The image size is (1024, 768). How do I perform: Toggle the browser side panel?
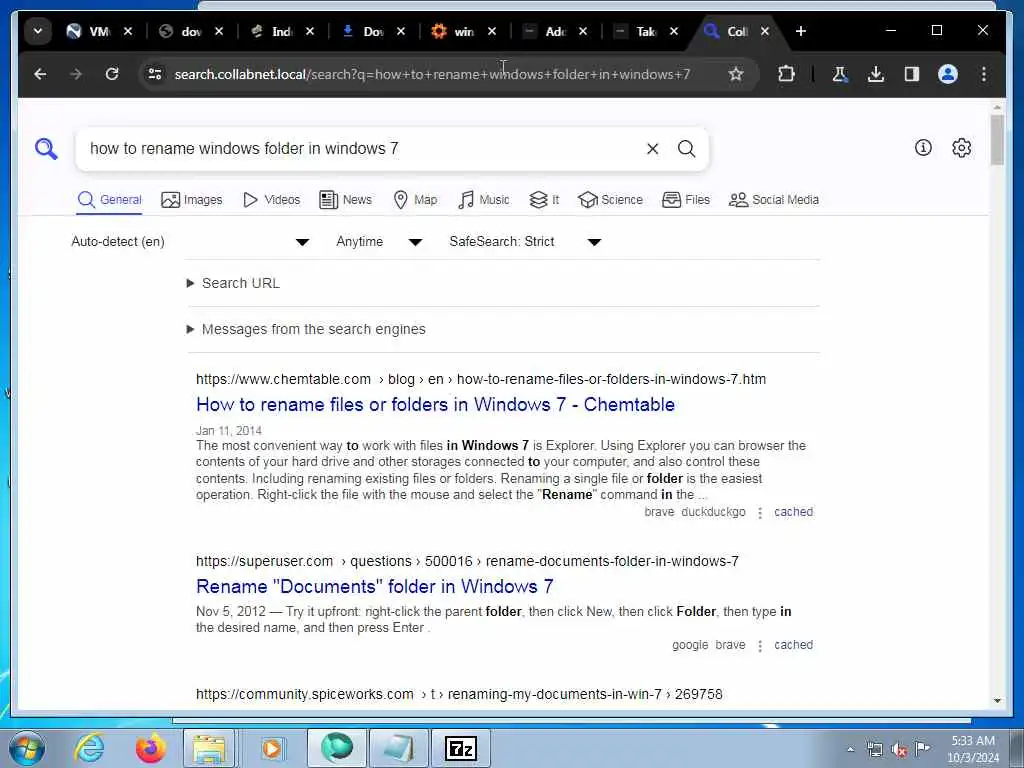[x=912, y=74]
